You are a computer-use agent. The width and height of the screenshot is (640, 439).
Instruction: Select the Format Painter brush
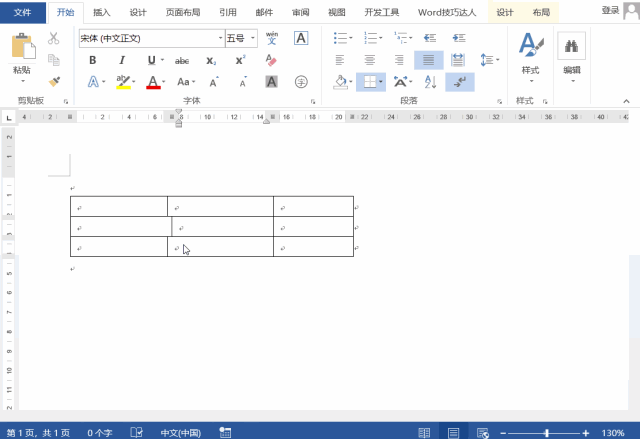[x=54, y=82]
